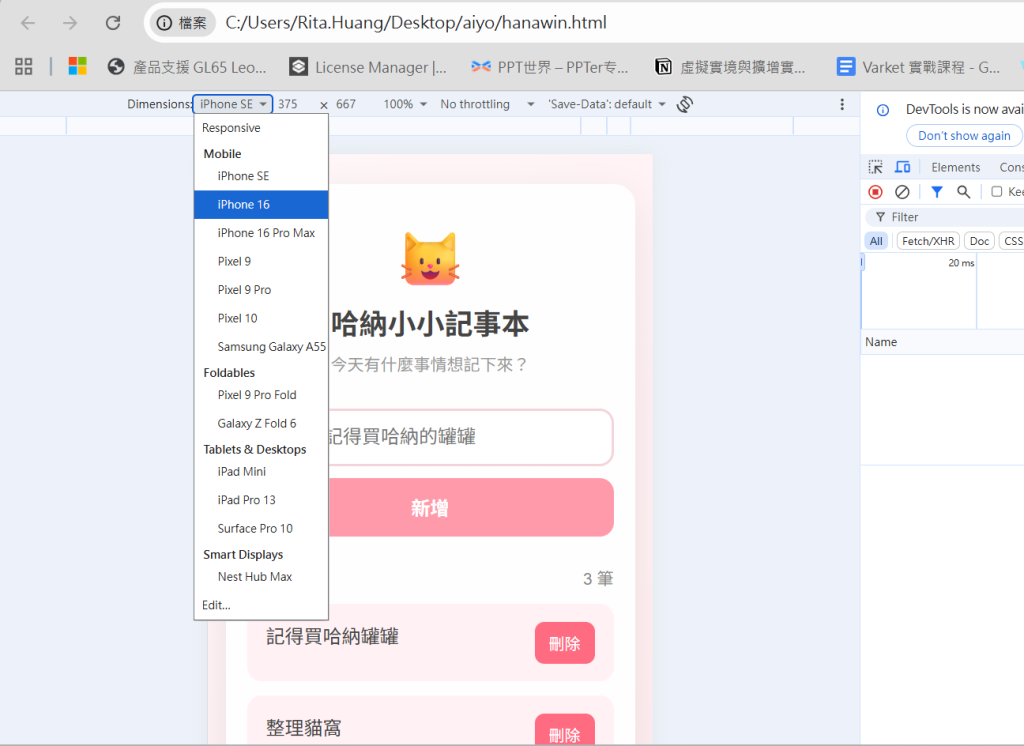1024x746 pixels.
Task: Open device toolbar more options menu
Action: click(x=842, y=105)
